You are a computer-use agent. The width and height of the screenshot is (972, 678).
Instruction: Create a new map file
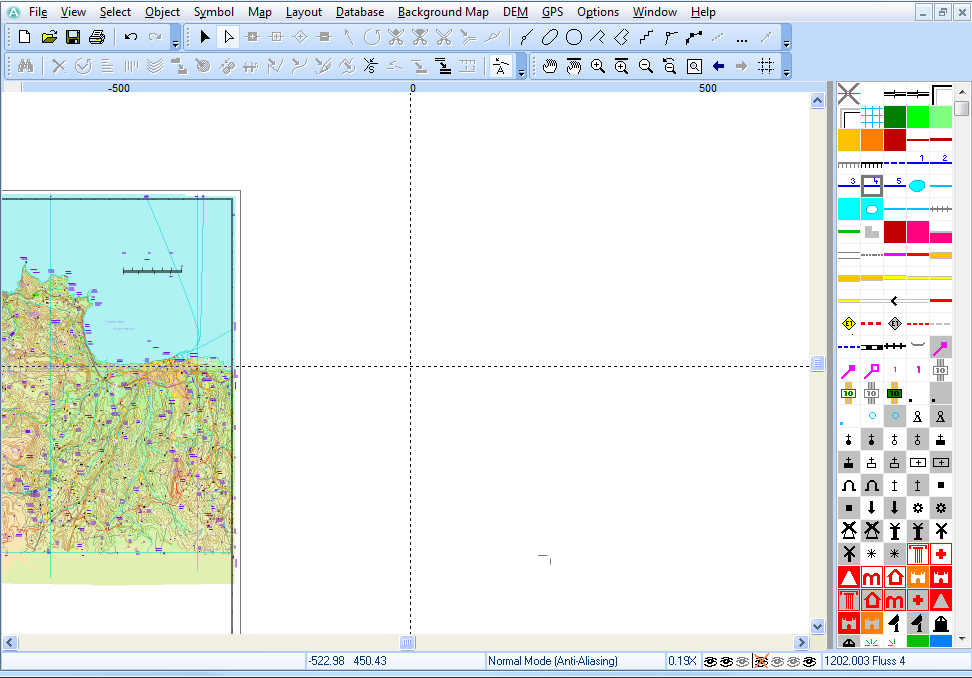pyautogui.click(x=25, y=37)
